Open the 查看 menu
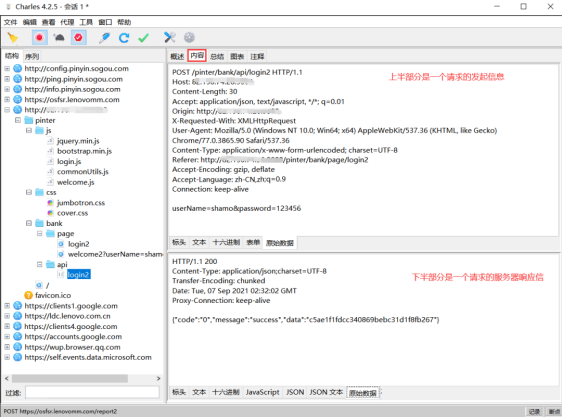The image size is (562, 417). (x=48, y=22)
